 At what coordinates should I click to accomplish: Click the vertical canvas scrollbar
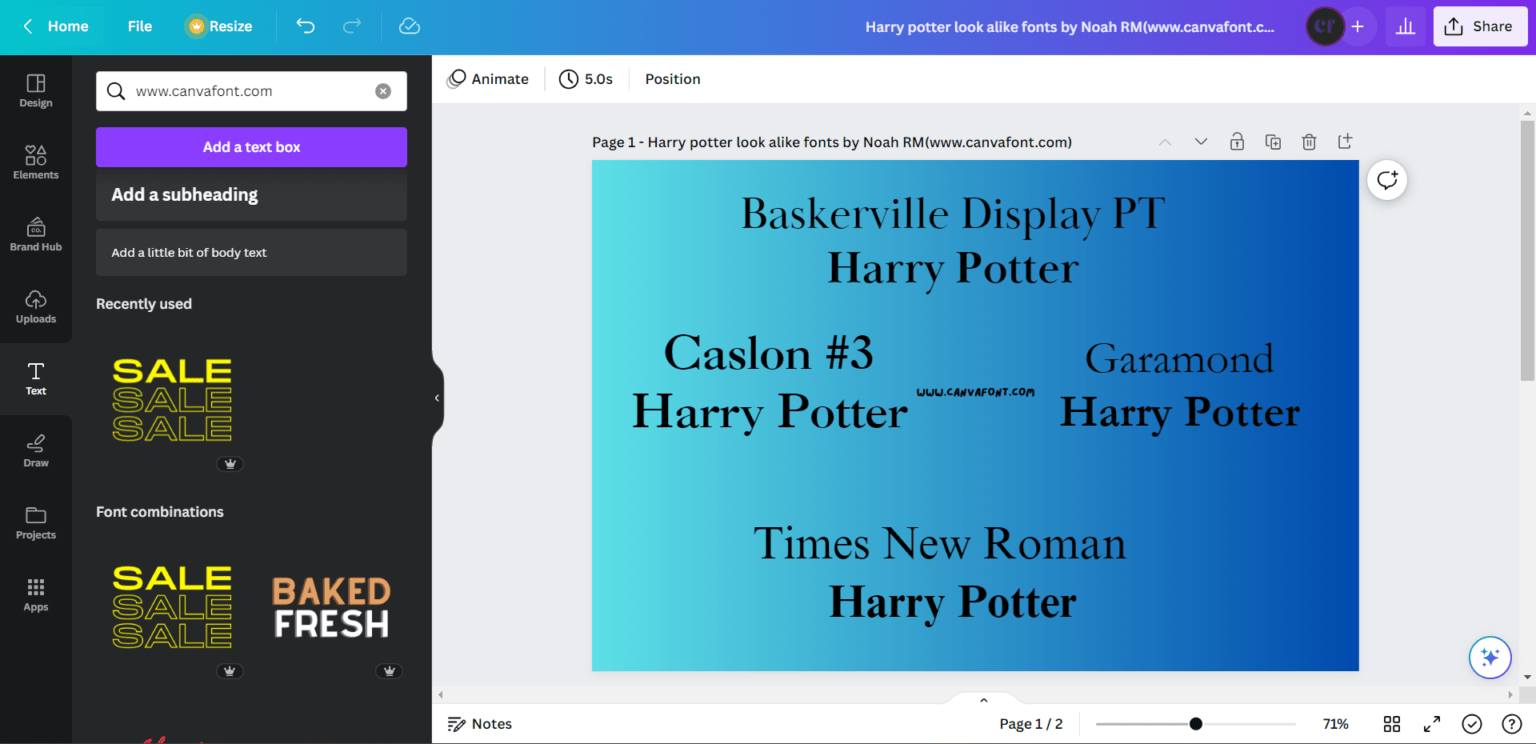1527,250
